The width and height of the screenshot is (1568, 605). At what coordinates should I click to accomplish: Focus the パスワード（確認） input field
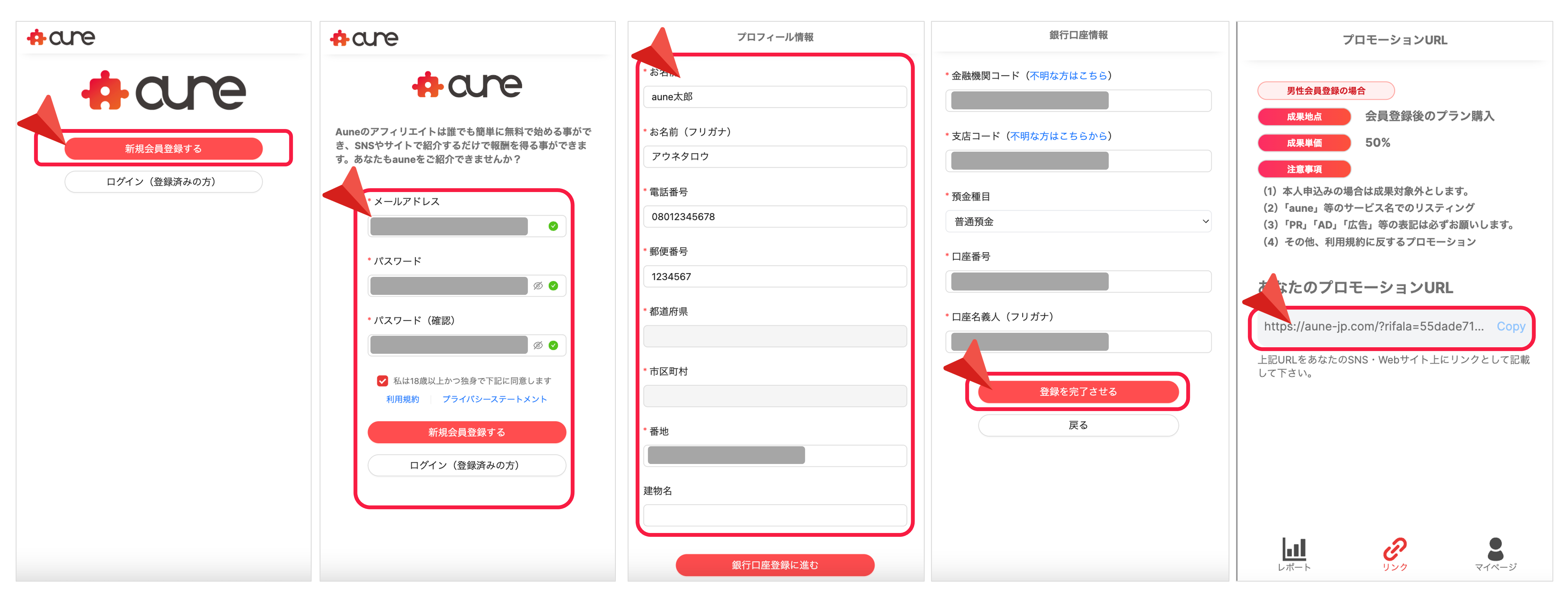(467, 345)
